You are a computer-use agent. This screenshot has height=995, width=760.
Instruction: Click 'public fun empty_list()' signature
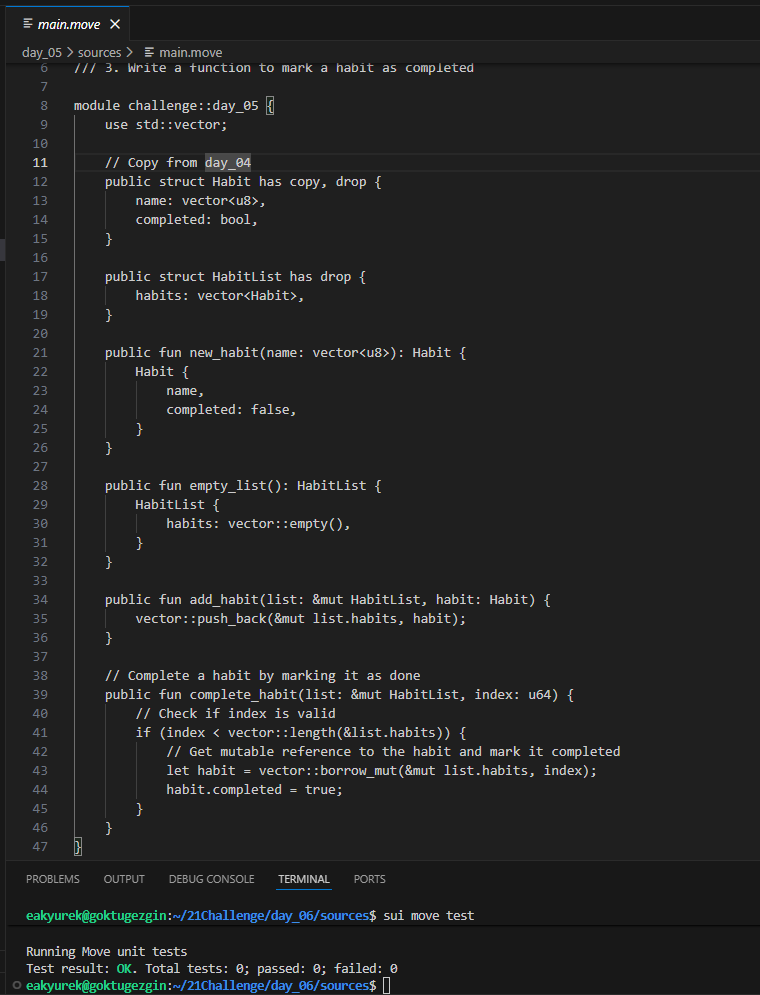(x=243, y=485)
